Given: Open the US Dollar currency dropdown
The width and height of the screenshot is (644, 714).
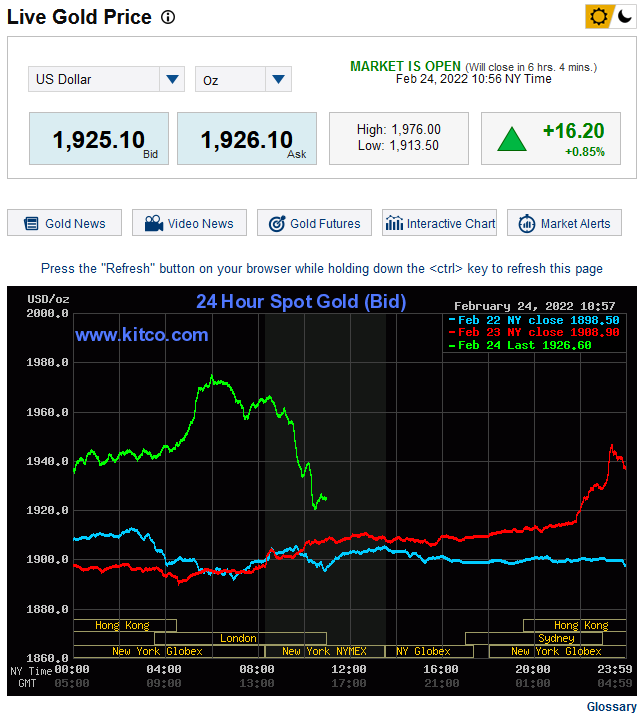Looking at the screenshot, I should pyautogui.click(x=106, y=79).
